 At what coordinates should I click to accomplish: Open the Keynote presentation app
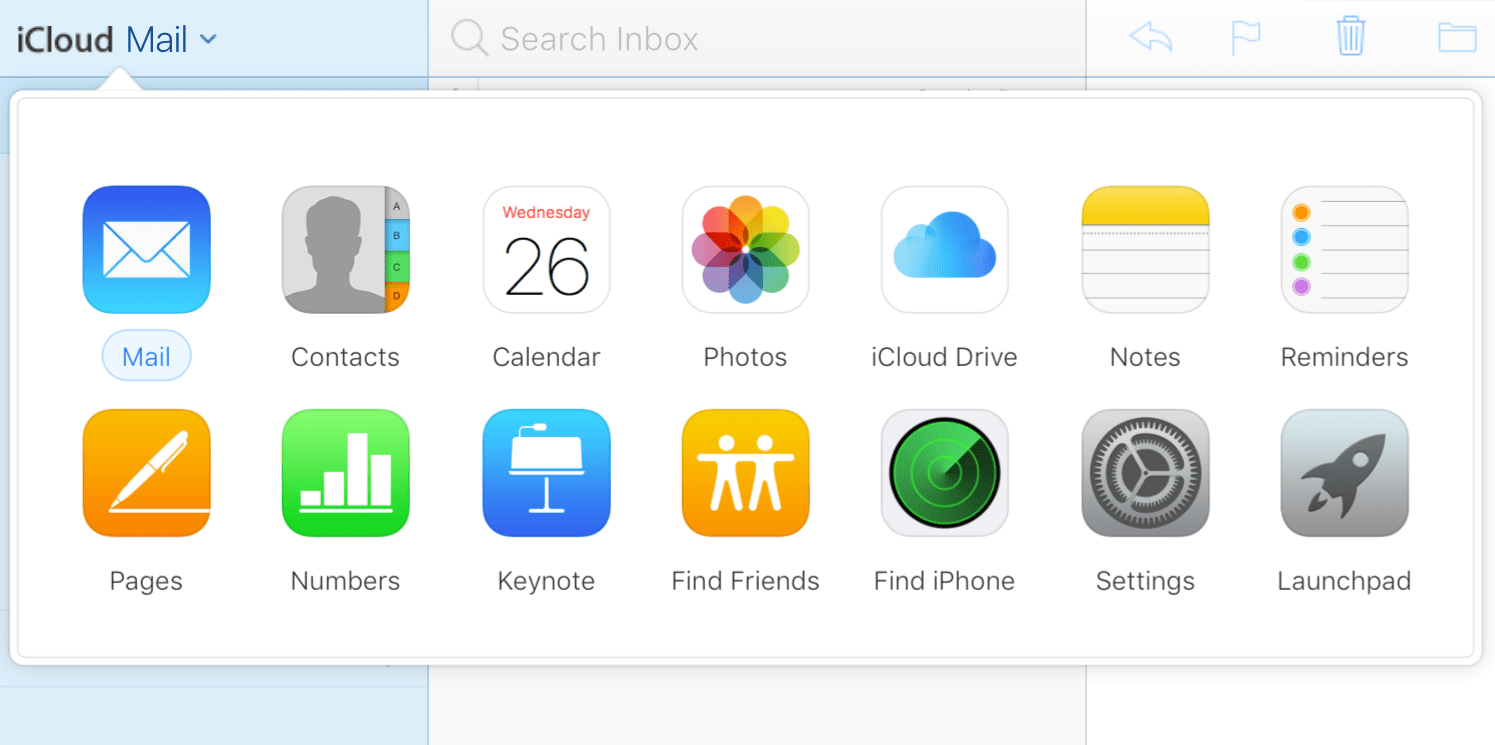(546, 472)
